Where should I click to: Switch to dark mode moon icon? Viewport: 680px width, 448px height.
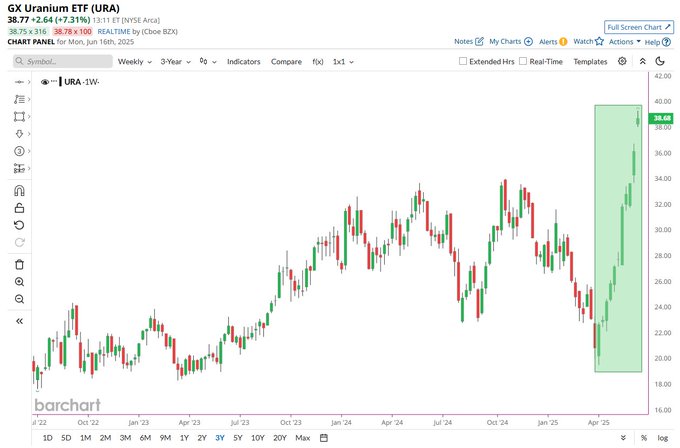point(660,61)
